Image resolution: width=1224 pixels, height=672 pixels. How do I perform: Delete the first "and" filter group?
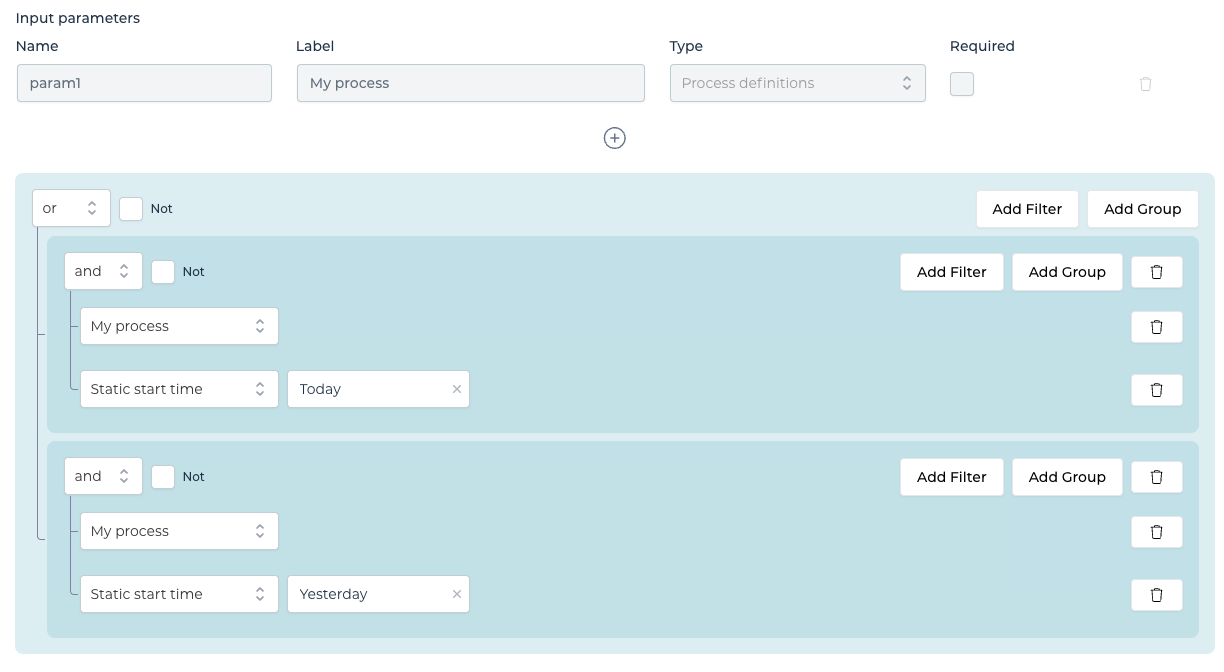pos(1156,271)
